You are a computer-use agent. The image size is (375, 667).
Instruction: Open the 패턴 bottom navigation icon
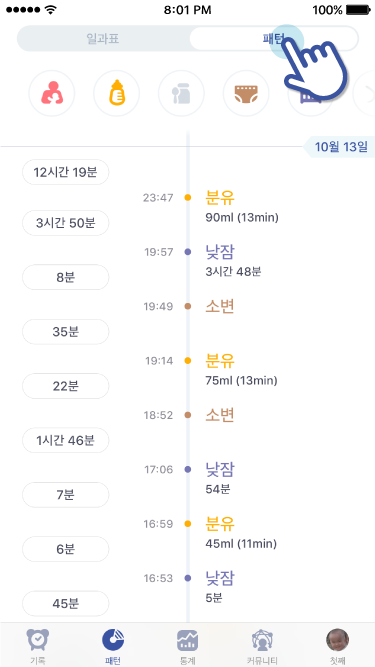(x=113, y=646)
